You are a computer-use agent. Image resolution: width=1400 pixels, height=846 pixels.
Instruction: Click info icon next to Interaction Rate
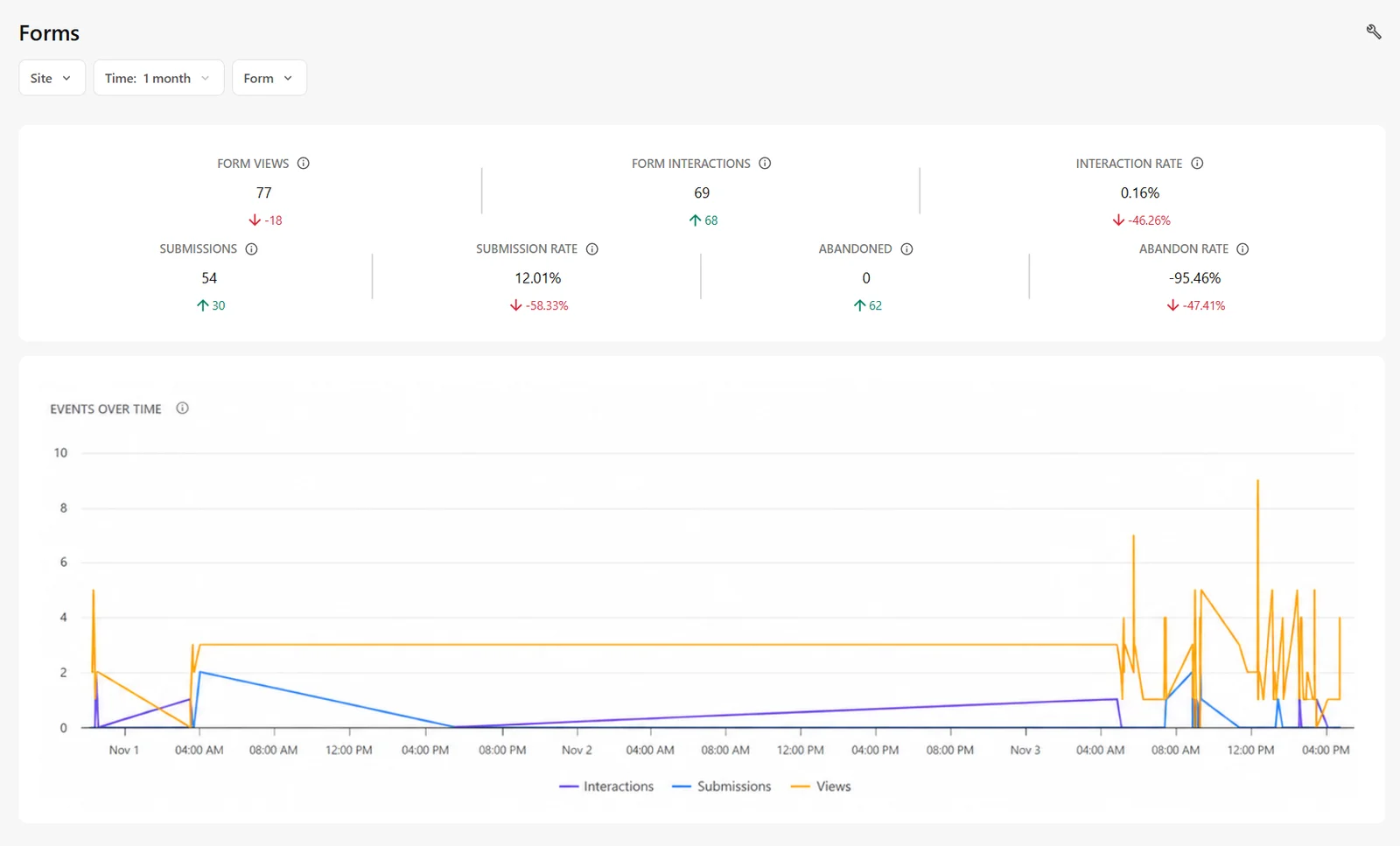tap(1197, 164)
